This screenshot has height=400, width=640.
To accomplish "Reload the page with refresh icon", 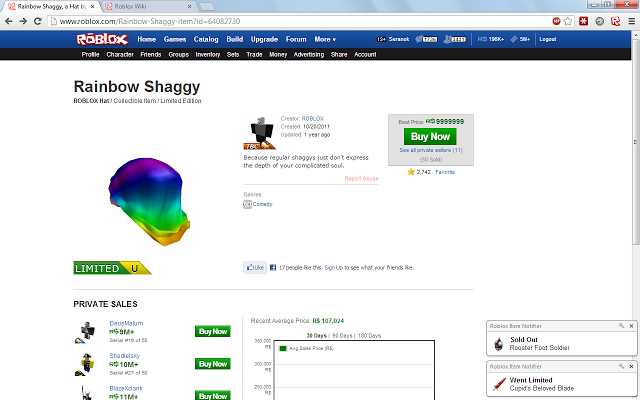I will tap(38, 21).
